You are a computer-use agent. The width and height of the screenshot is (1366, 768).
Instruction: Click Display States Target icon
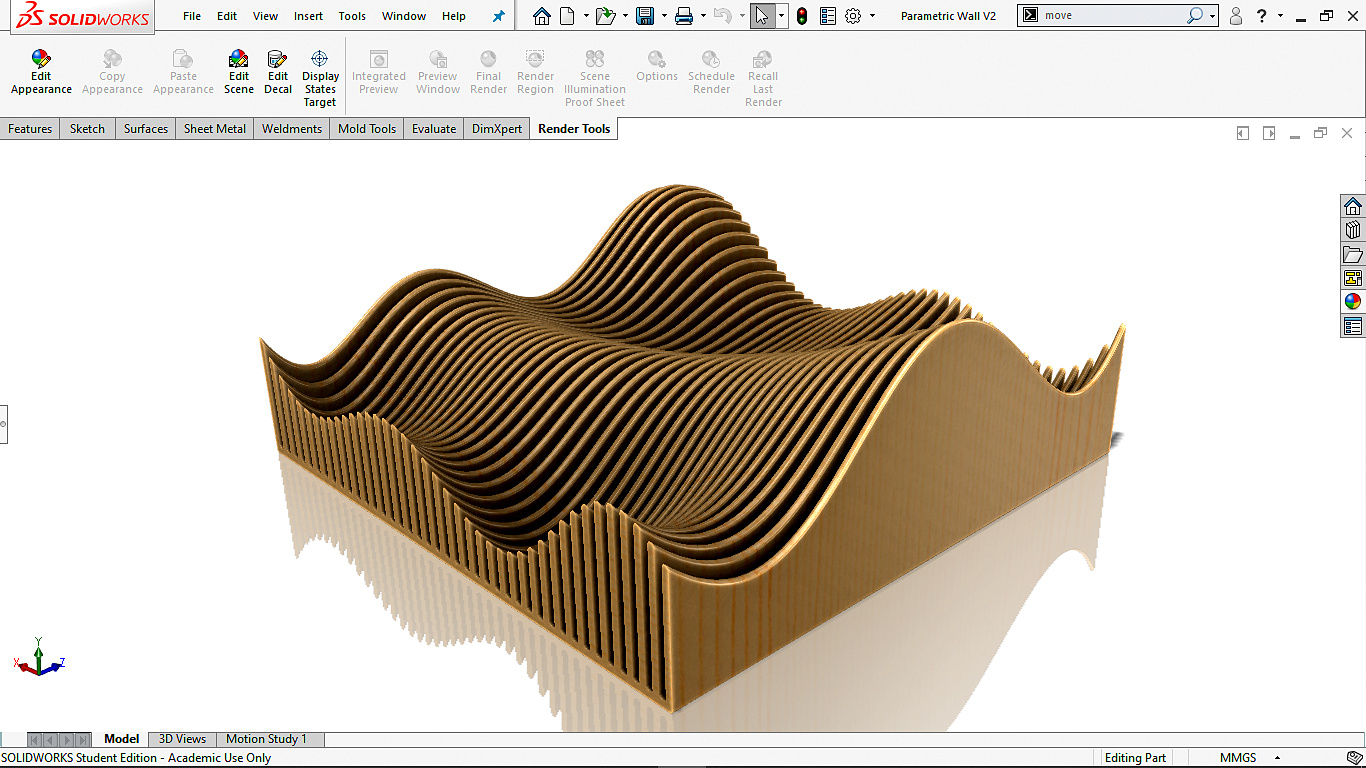(x=320, y=60)
